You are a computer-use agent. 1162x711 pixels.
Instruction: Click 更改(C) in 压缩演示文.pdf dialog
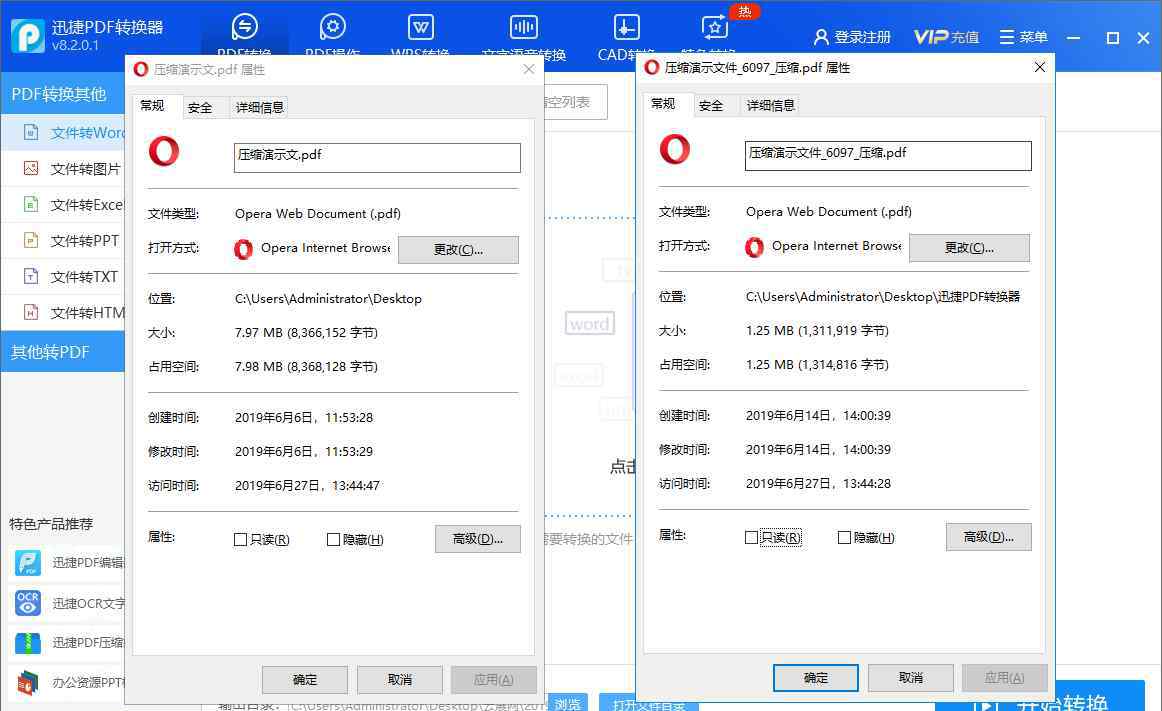coord(458,250)
